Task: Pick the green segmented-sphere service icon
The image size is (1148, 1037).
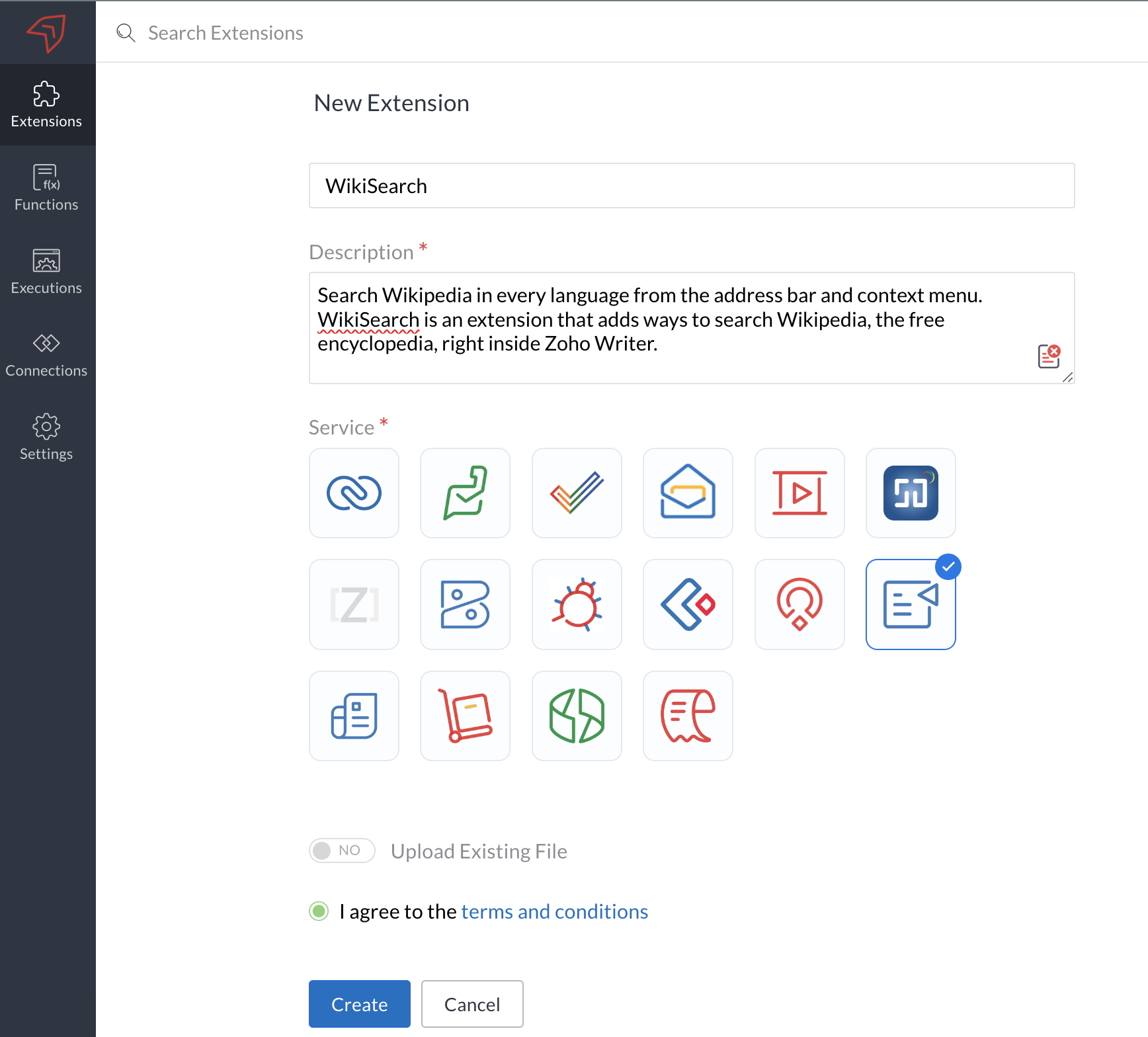Action: pyautogui.click(x=577, y=716)
